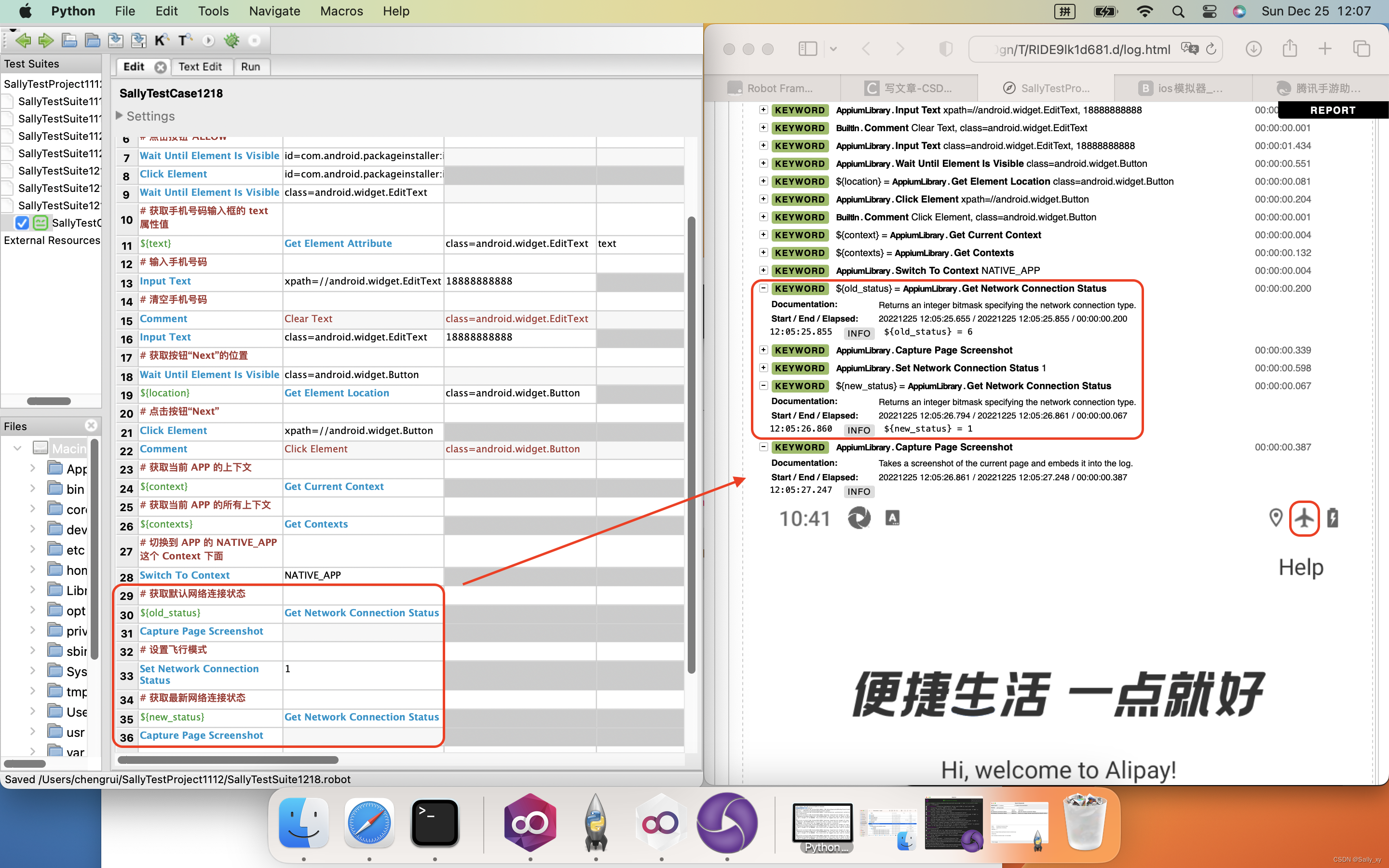
Task: Collapse the KEYWORD Get Network Connection Status row
Action: pos(763,288)
